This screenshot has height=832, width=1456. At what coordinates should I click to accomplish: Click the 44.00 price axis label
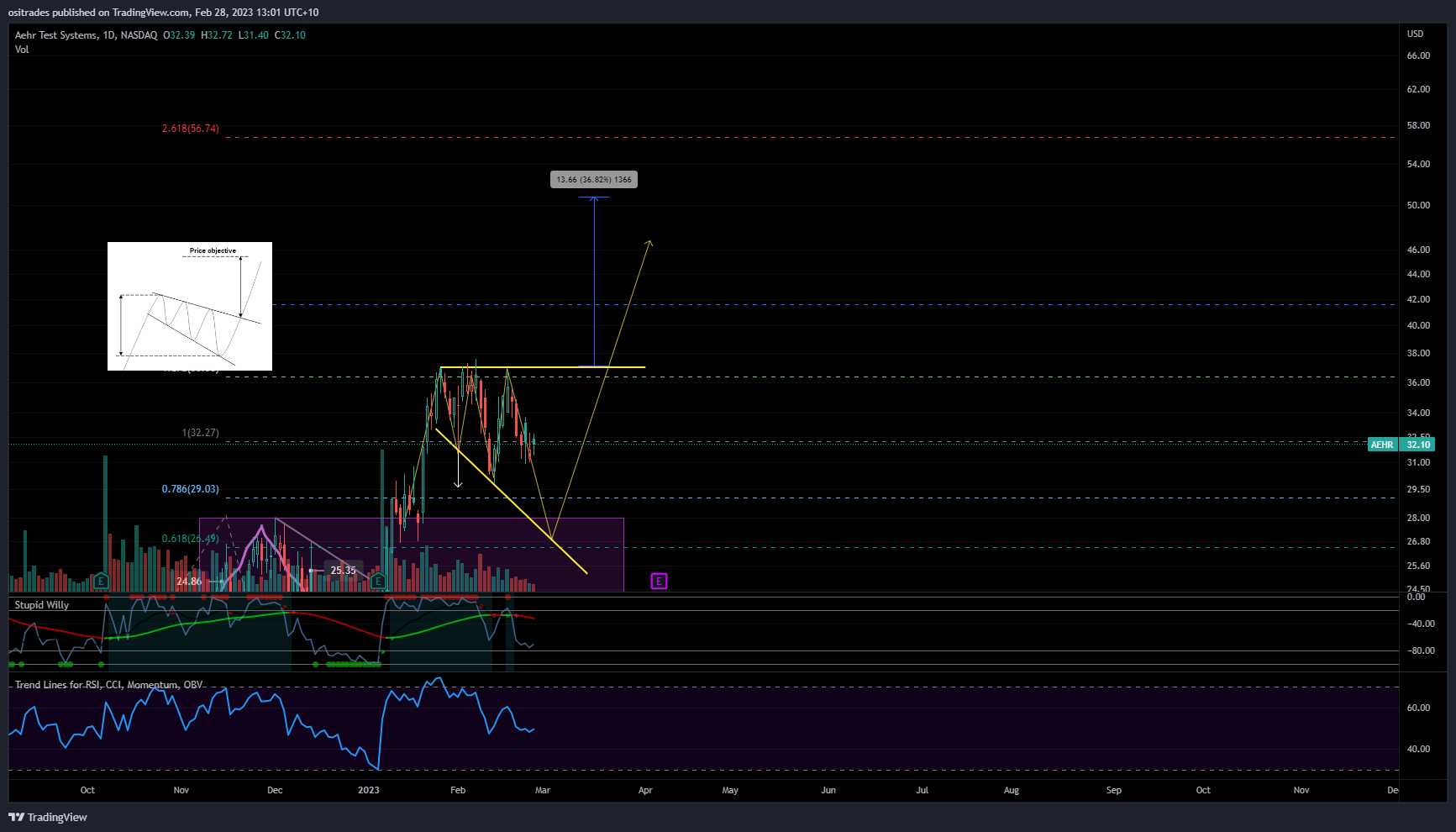[x=1418, y=274]
